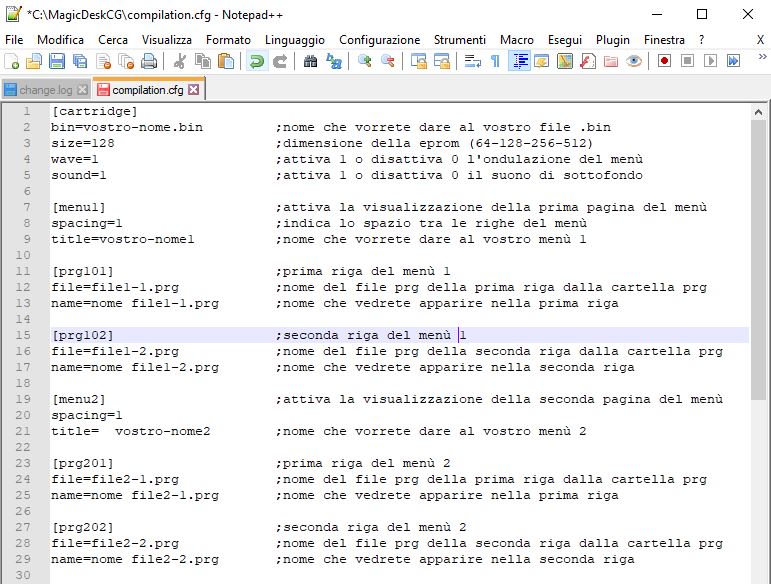This screenshot has width=771, height=584.
Task: Open the Visualizza menu
Action: (167, 40)
